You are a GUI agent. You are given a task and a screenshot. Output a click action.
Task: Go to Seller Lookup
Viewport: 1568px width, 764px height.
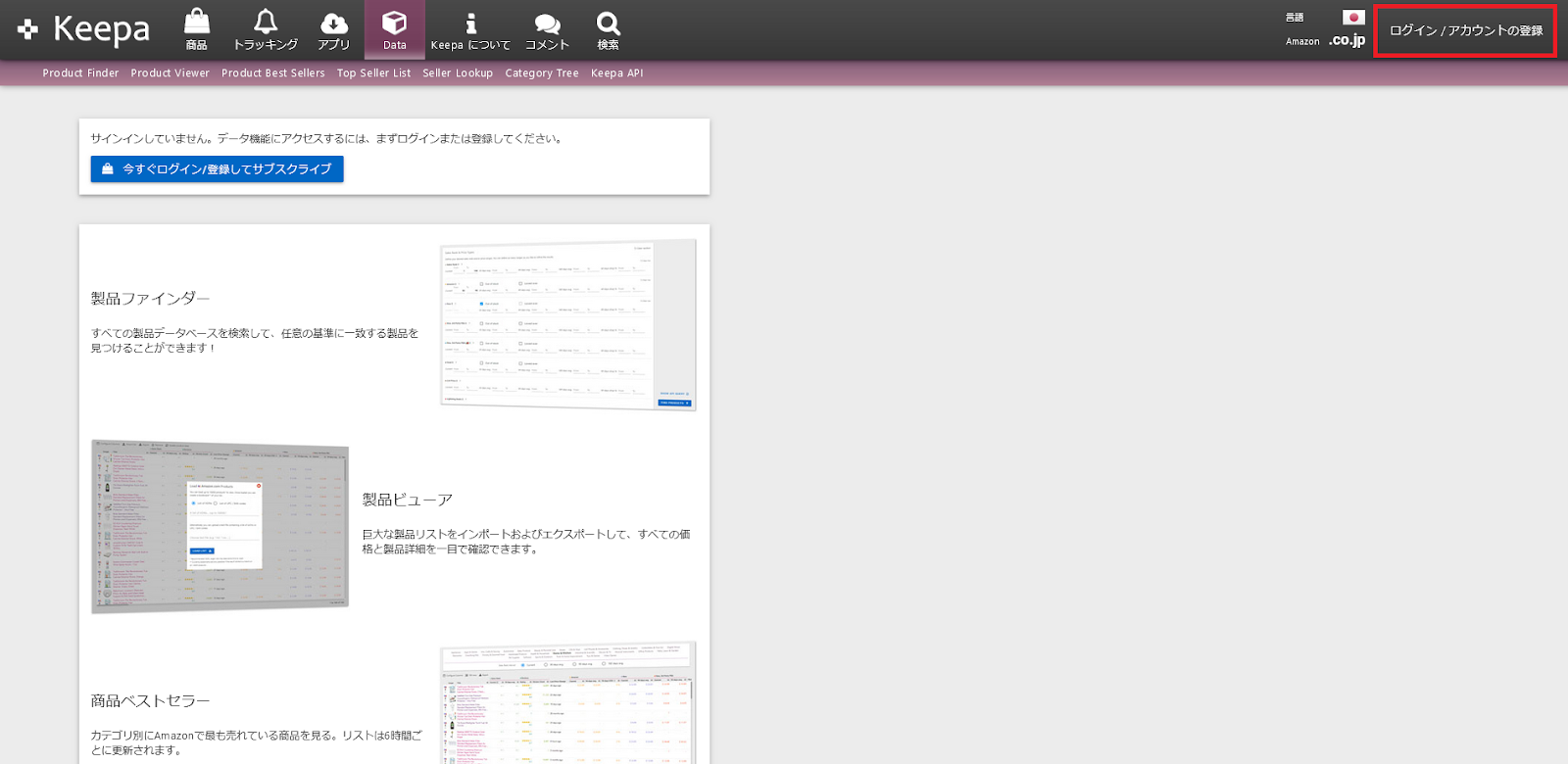tap(458, 73)
